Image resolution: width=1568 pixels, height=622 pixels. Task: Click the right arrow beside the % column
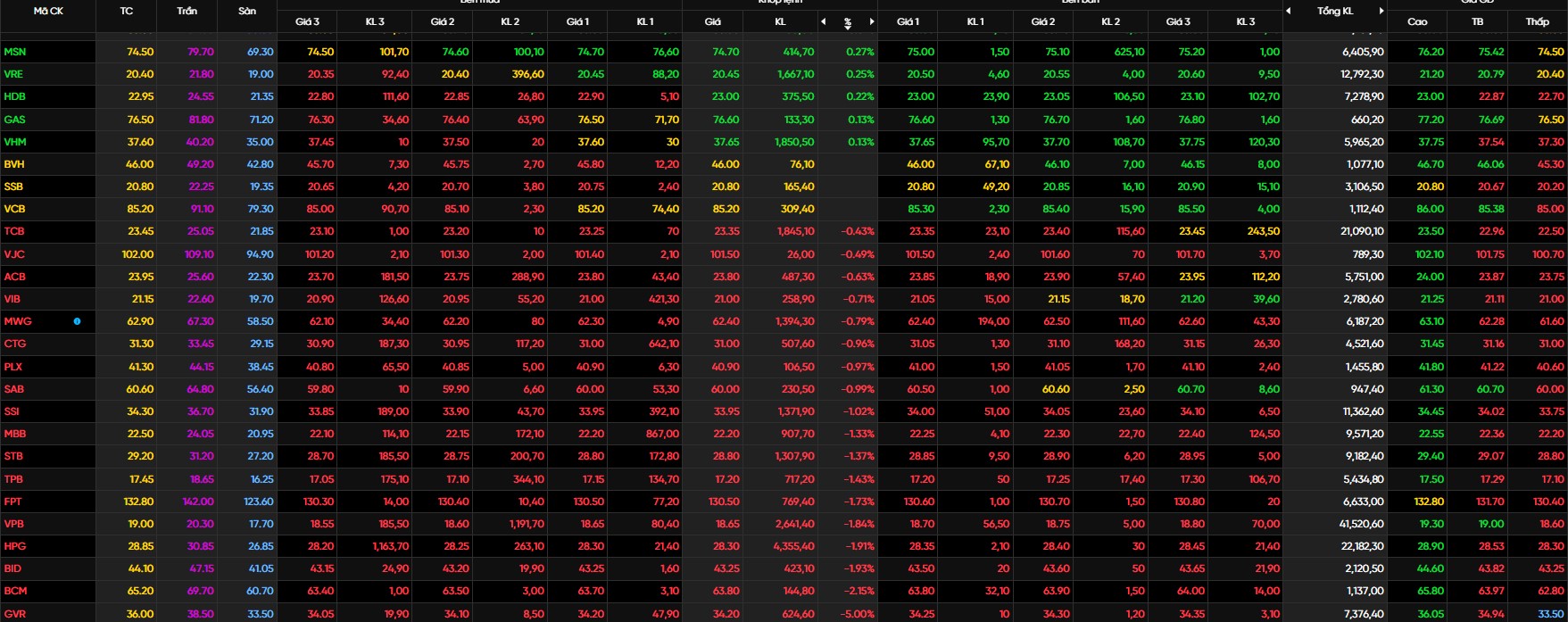pyautogui.click(x=872, y=21)
